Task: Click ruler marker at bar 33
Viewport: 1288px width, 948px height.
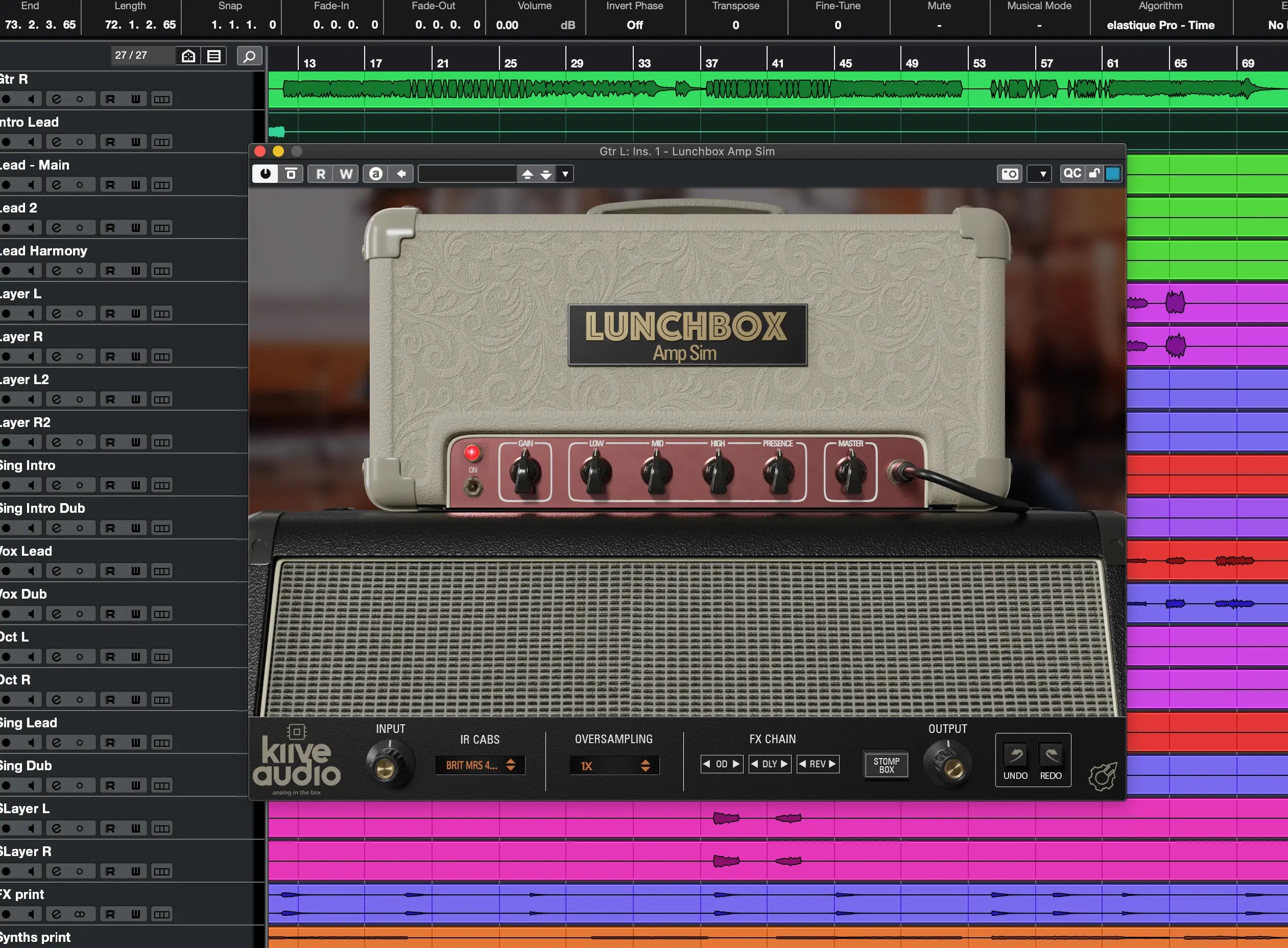Action: pyautogui.click(x=645, y=63)
